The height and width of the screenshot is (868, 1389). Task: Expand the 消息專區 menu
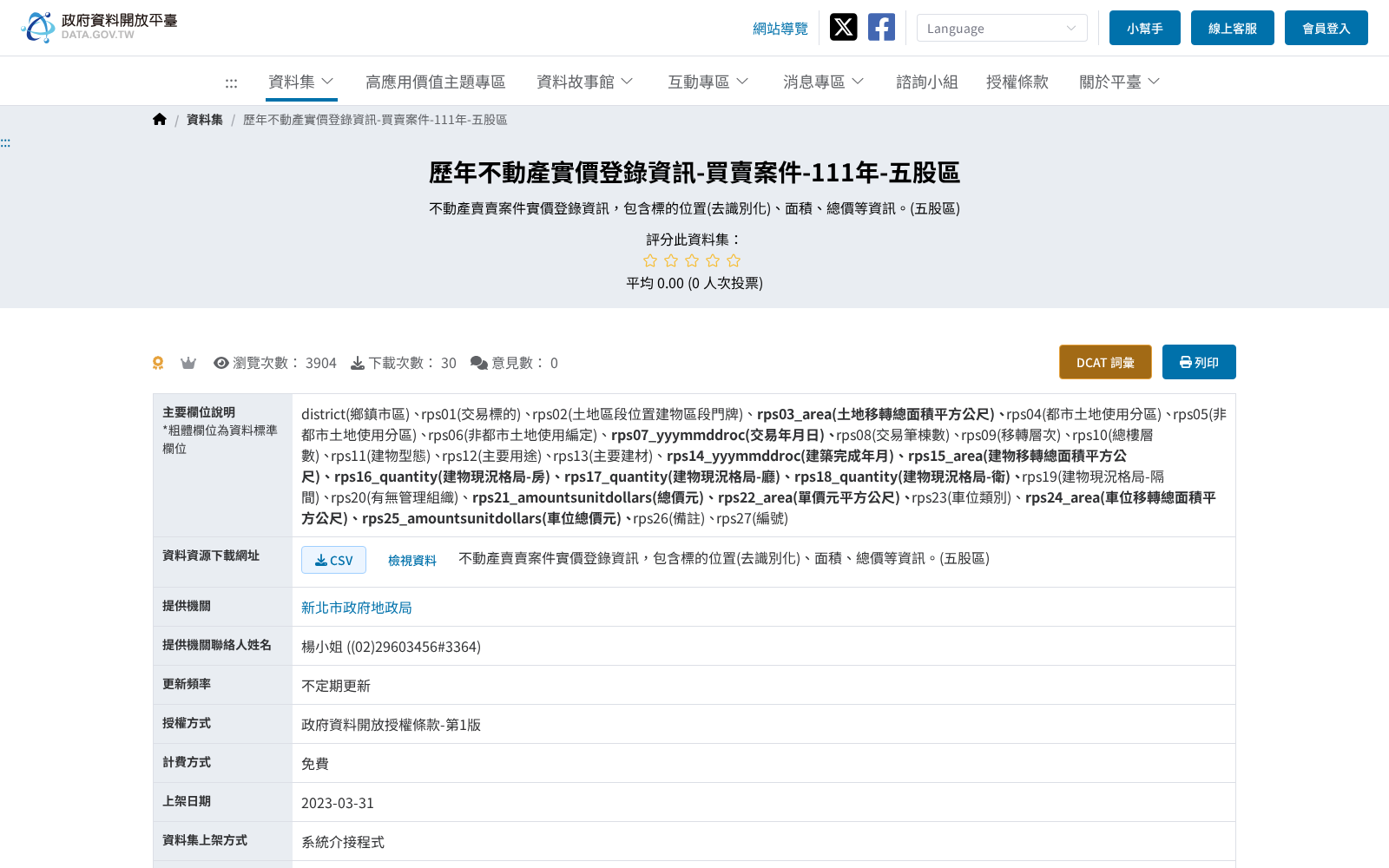pyautogui.click(x=824, y=82)
